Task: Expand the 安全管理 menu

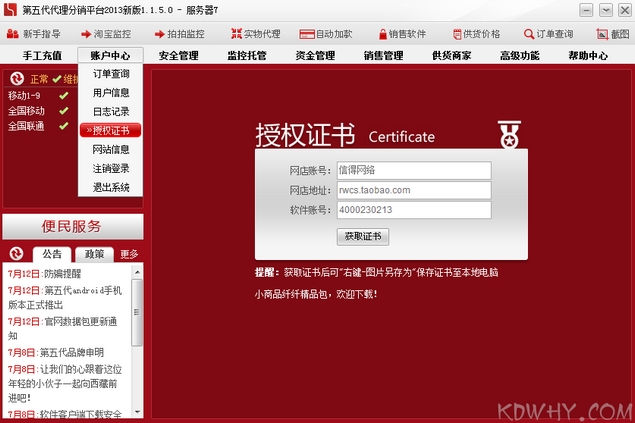Action: [x=178, y=55]
